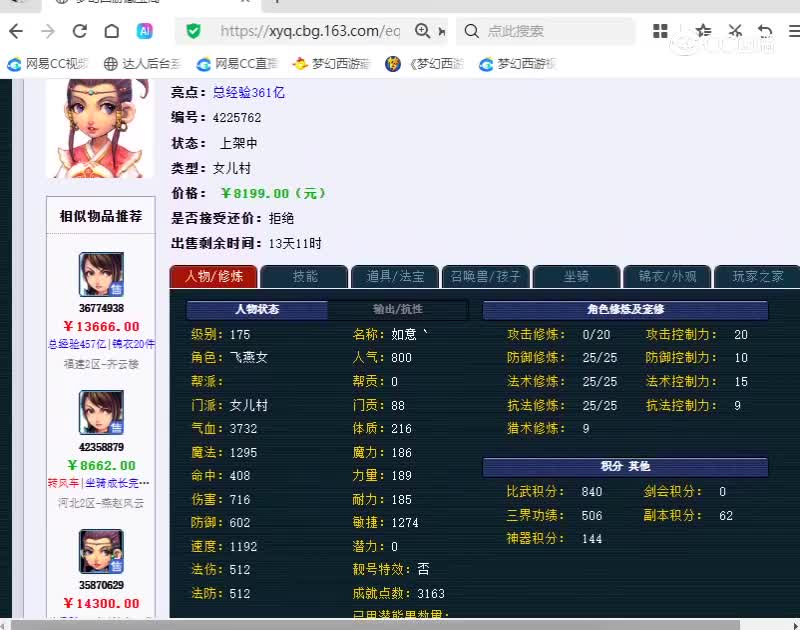
Task: Click the scrollbar right arrow
Action: (x=796, y=625)
